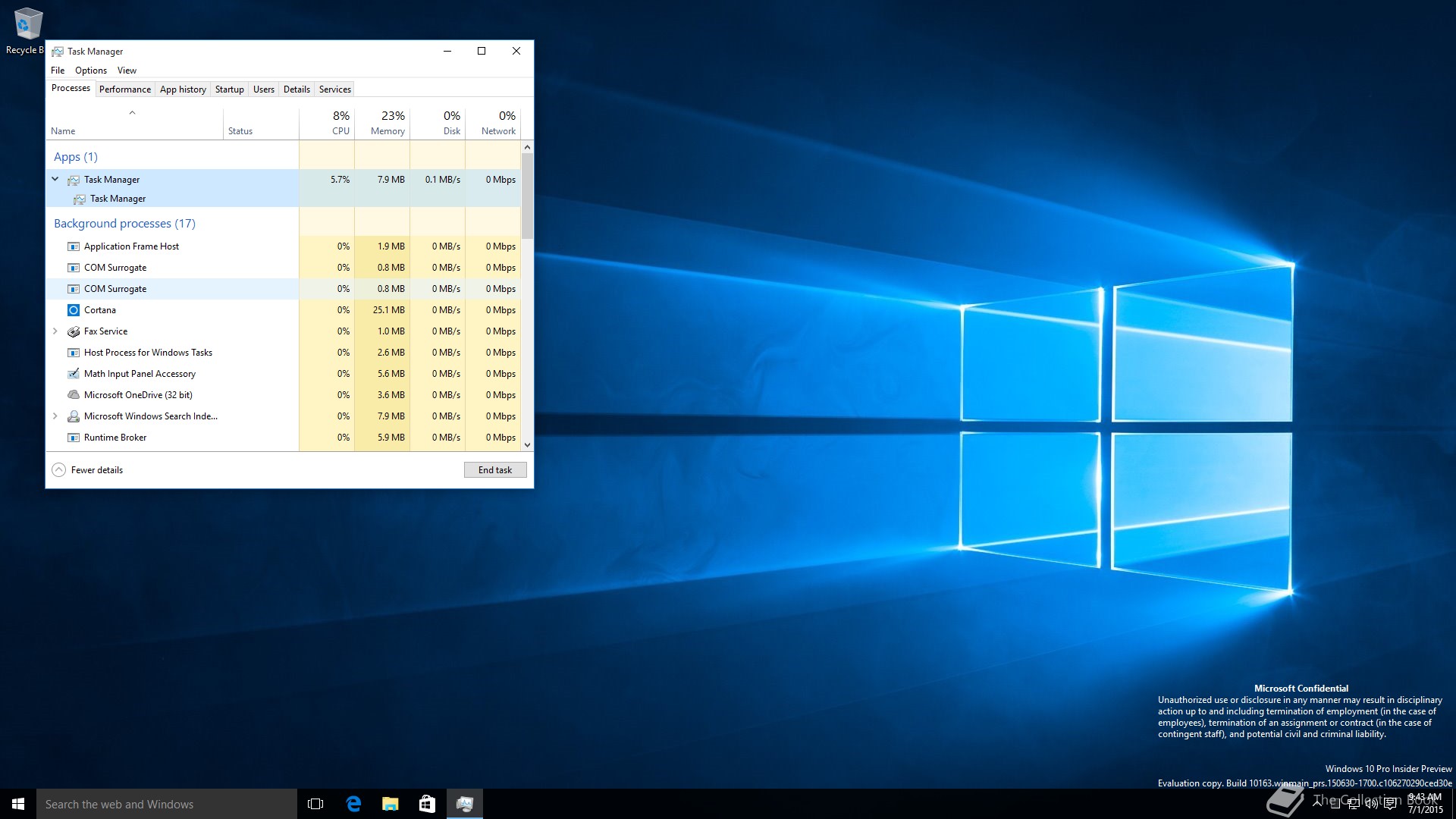
Task: Click the Application Frame Host icon
Action: coord(74,246)
